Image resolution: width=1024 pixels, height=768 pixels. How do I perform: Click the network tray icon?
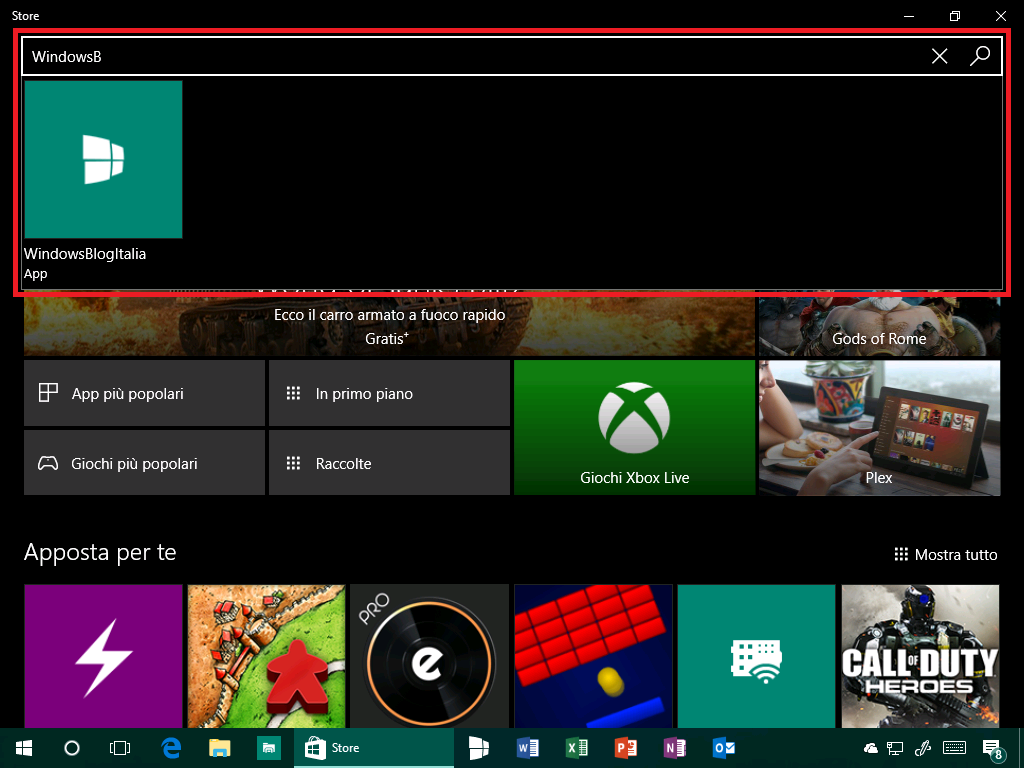895,748
